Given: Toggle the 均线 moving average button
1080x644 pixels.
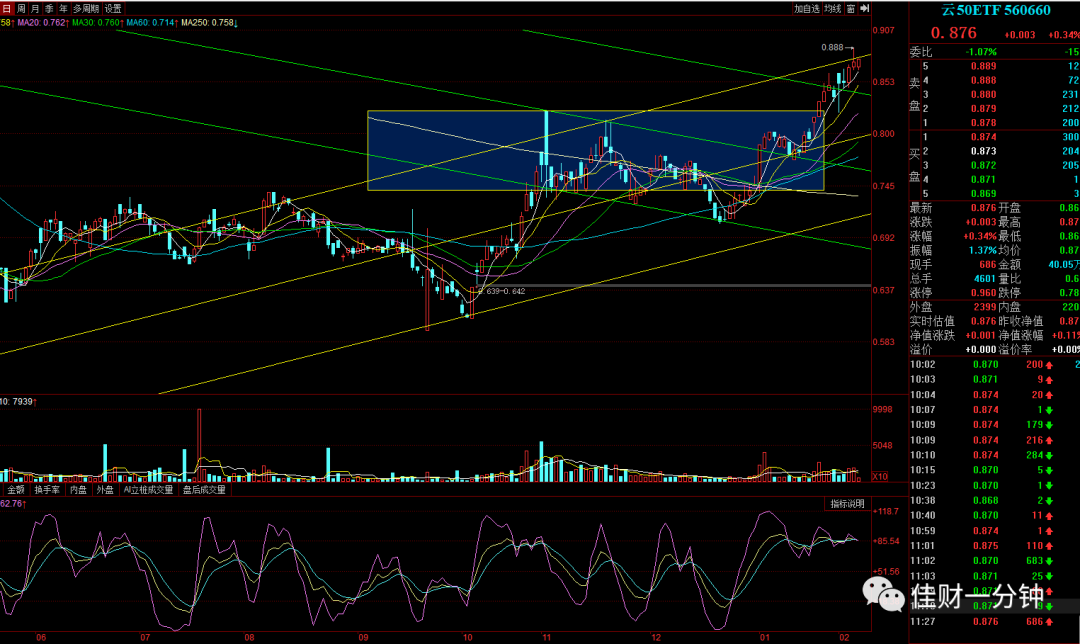Looking at the screenshot, I should tap(833, 9).
